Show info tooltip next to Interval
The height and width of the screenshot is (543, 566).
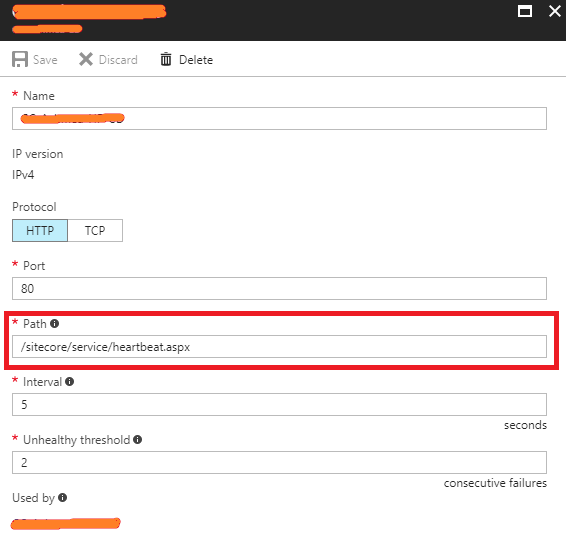click(70, 382)
